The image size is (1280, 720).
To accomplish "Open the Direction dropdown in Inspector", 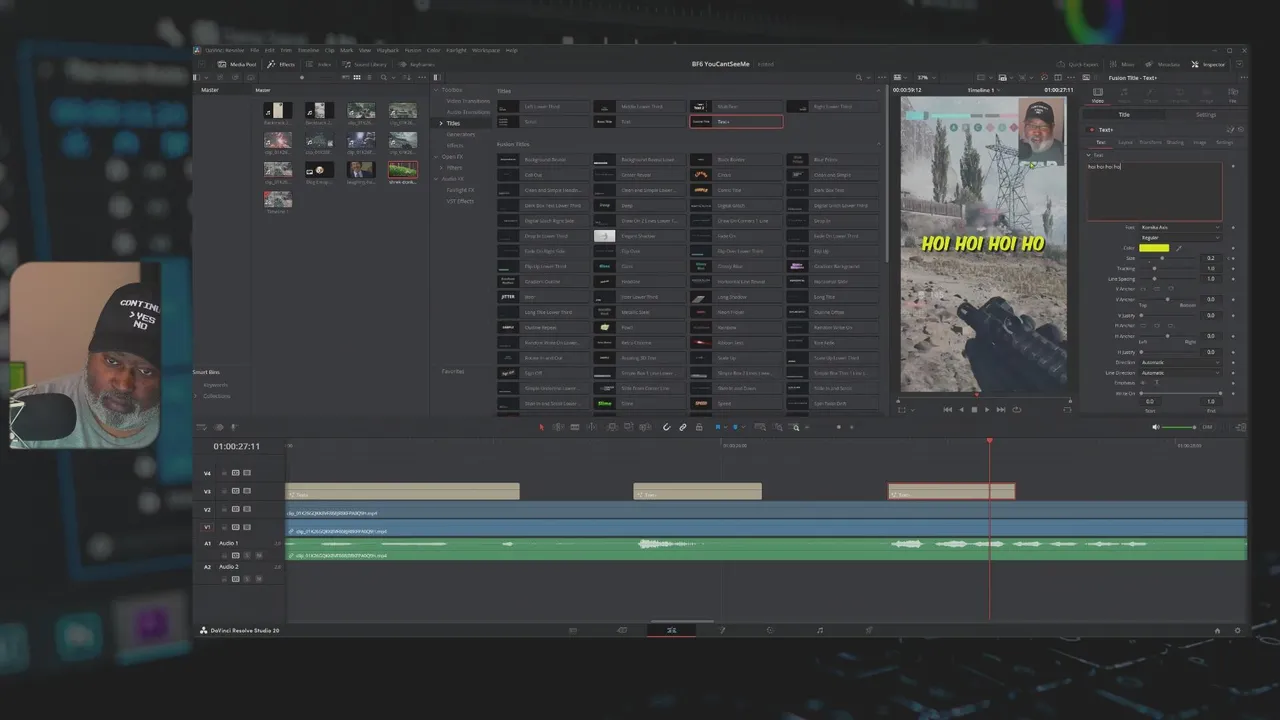I will (1180, 362).
